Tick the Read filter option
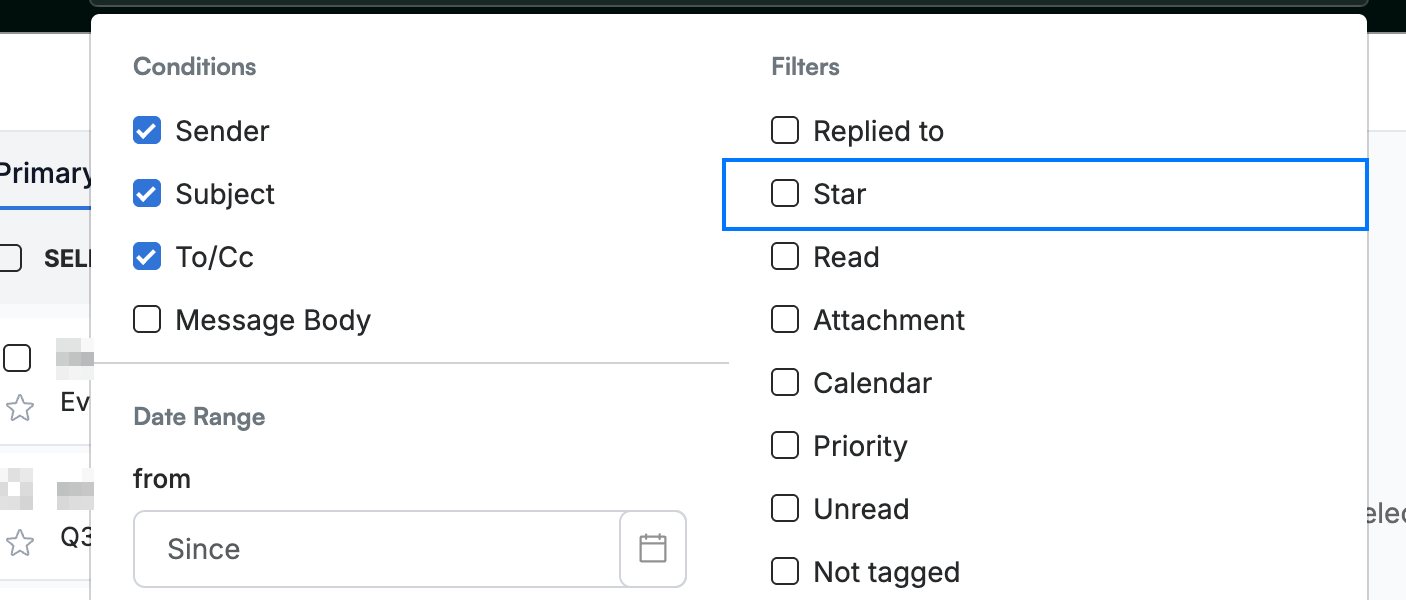The height and width of the screenshot is (600, 1406). coord(785,257)
